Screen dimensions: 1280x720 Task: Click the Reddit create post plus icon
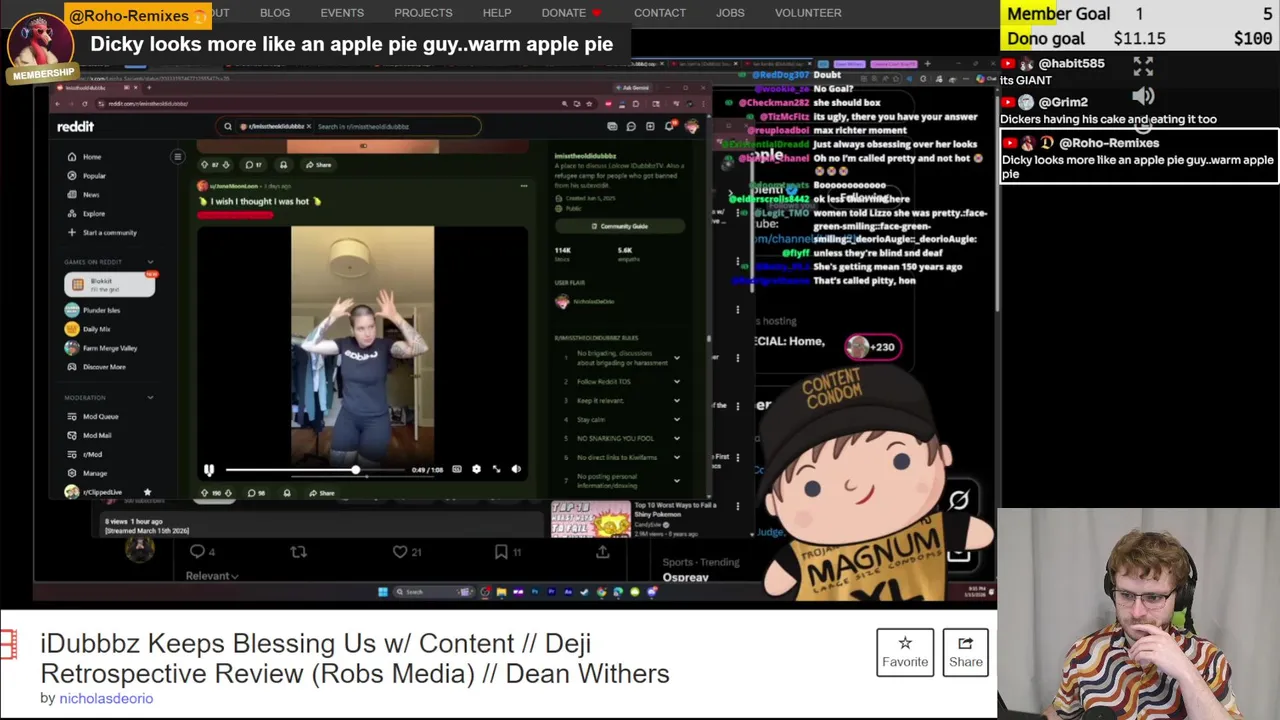coord(650,127)
